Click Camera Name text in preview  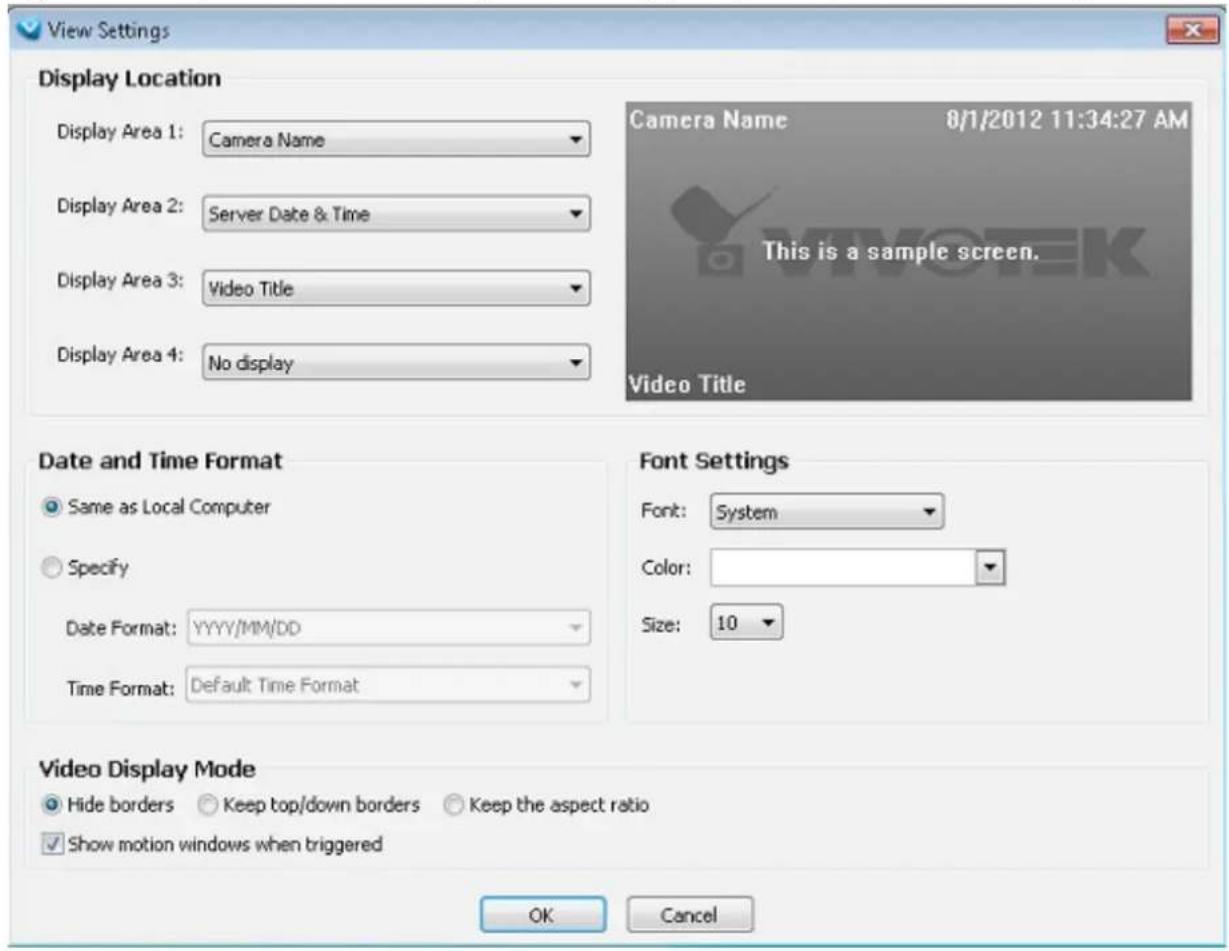(709, 121)
